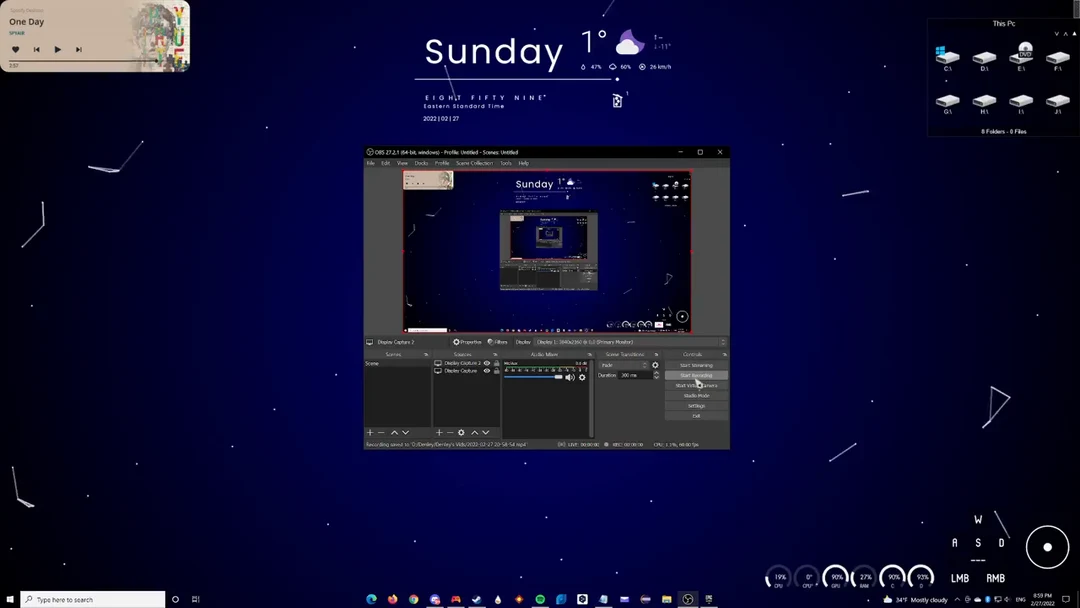
Task: Mute Mic/Aux with the speaker icon
Action: (570, 377)
